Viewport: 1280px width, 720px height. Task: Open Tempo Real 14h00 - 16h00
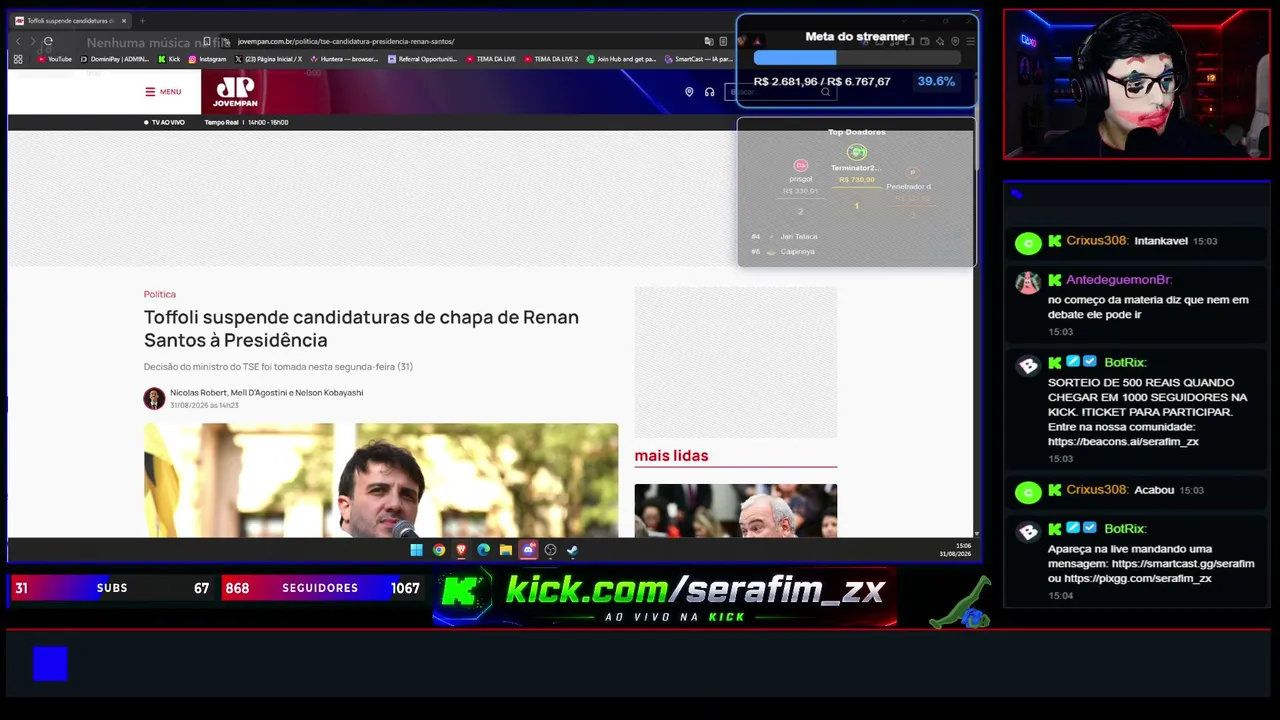click(x=246, y=122)
